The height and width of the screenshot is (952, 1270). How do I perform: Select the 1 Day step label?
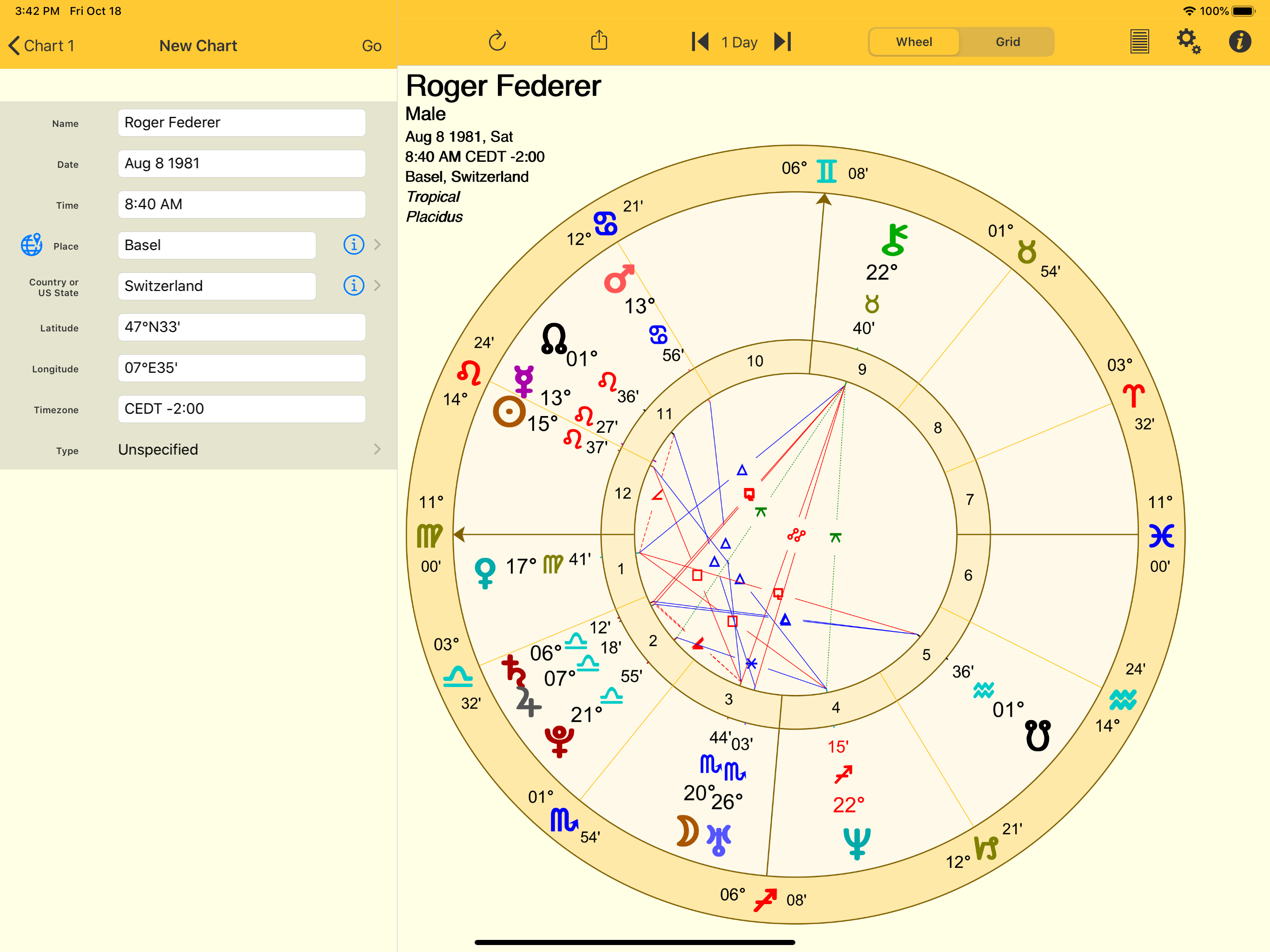(x=740, y=41)
